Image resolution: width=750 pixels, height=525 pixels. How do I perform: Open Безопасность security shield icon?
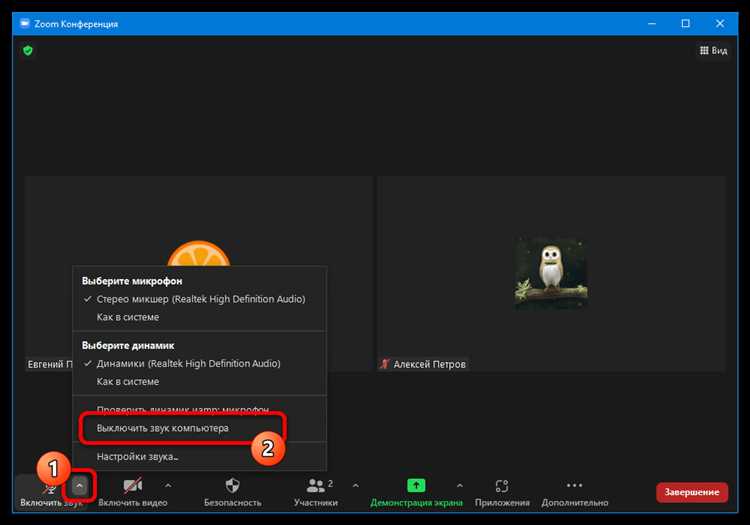click(x=232, y=486)
